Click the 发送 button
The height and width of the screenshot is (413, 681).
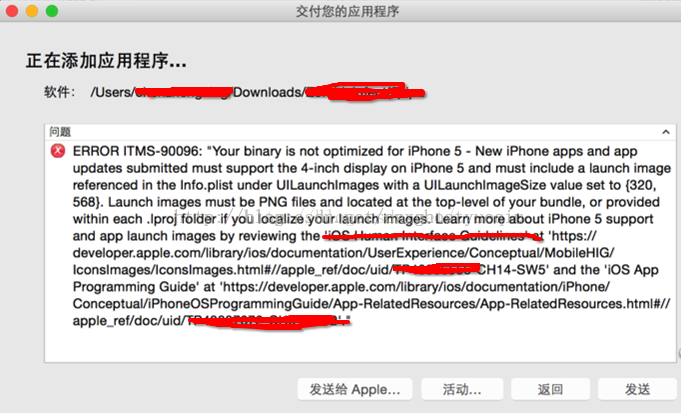(637, 389)
